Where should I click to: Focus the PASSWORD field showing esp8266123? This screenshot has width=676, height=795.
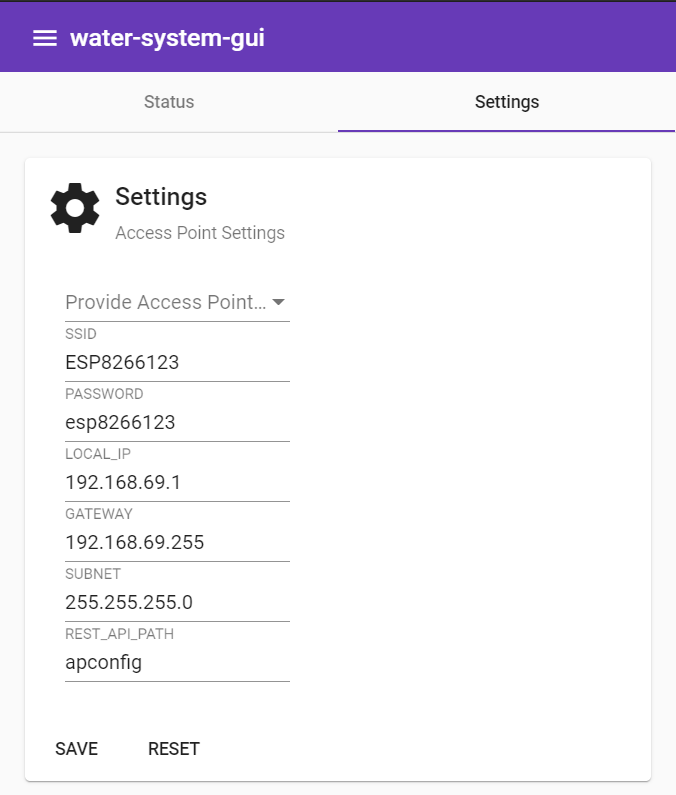(x=177, y=423)
